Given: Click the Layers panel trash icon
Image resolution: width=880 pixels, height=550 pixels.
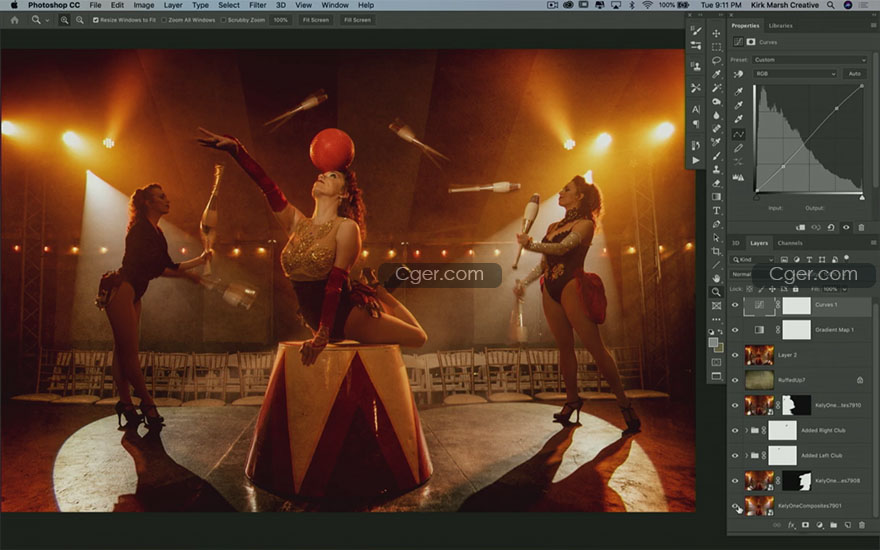Looking at the screenshot, I should (x=862, y=525).
